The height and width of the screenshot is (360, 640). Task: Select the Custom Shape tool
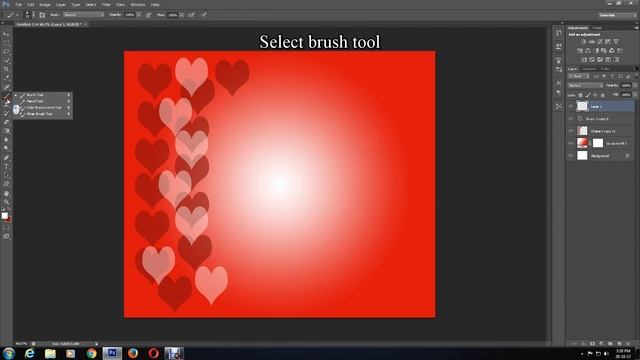[6, 184]
